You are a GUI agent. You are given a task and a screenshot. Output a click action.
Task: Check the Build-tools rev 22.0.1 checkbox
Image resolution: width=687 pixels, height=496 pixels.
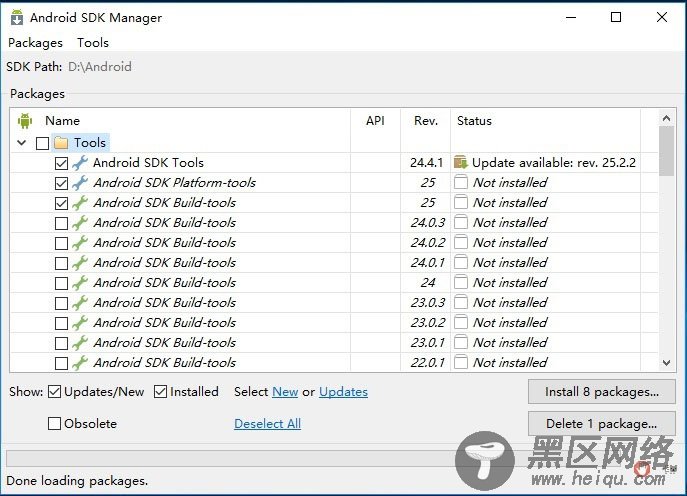click(x=61, y=363)
